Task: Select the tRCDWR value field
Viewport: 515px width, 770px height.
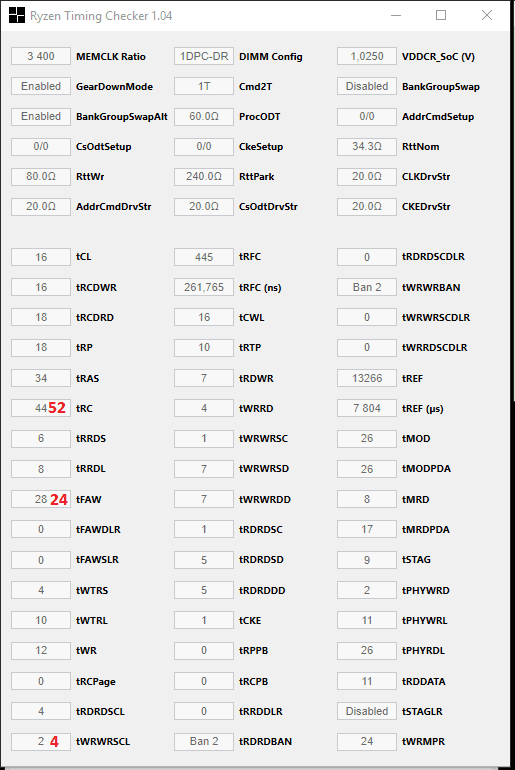Action: click(41, 287)
